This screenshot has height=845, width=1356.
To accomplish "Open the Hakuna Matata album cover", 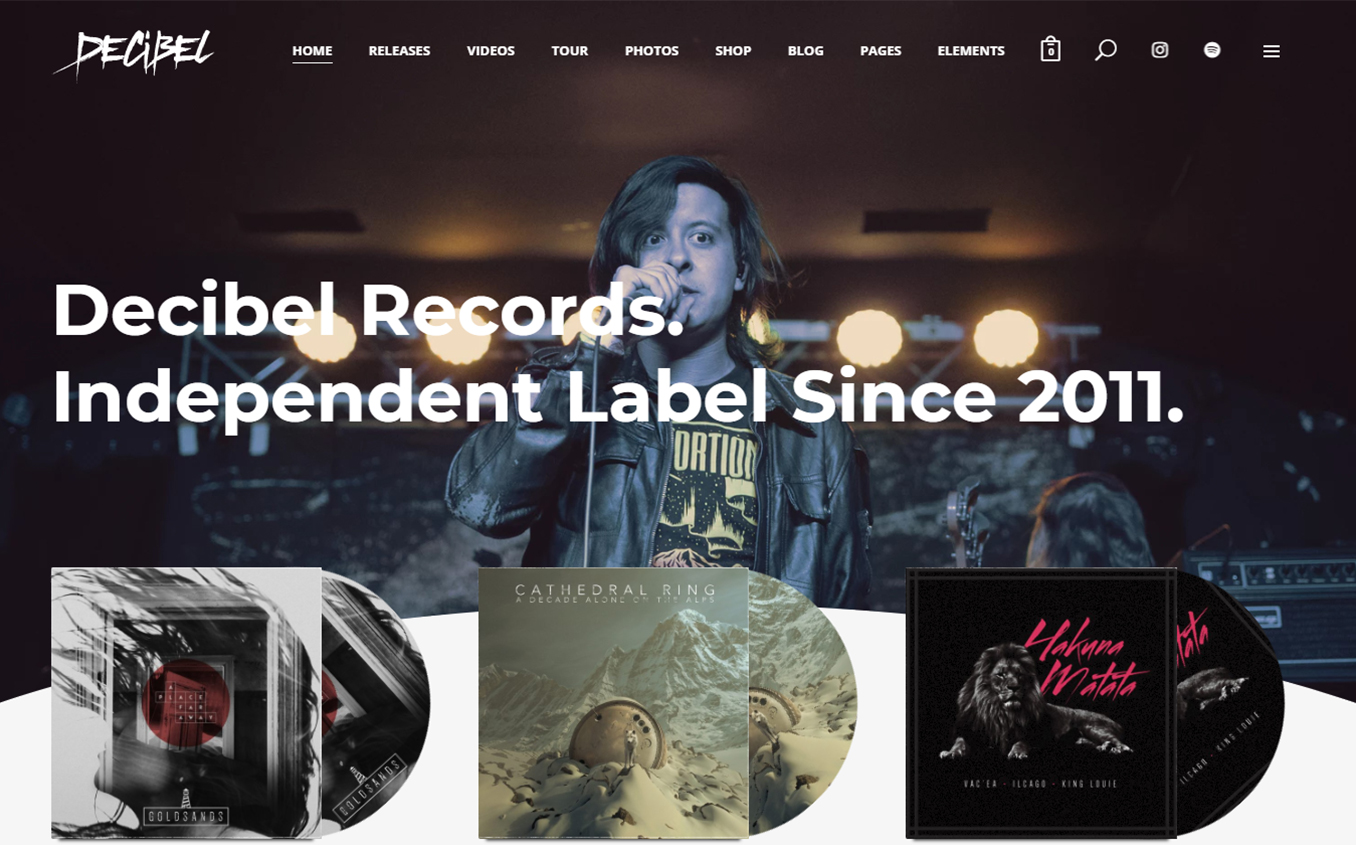I will pyautogui.click(x=1041, y=703).
